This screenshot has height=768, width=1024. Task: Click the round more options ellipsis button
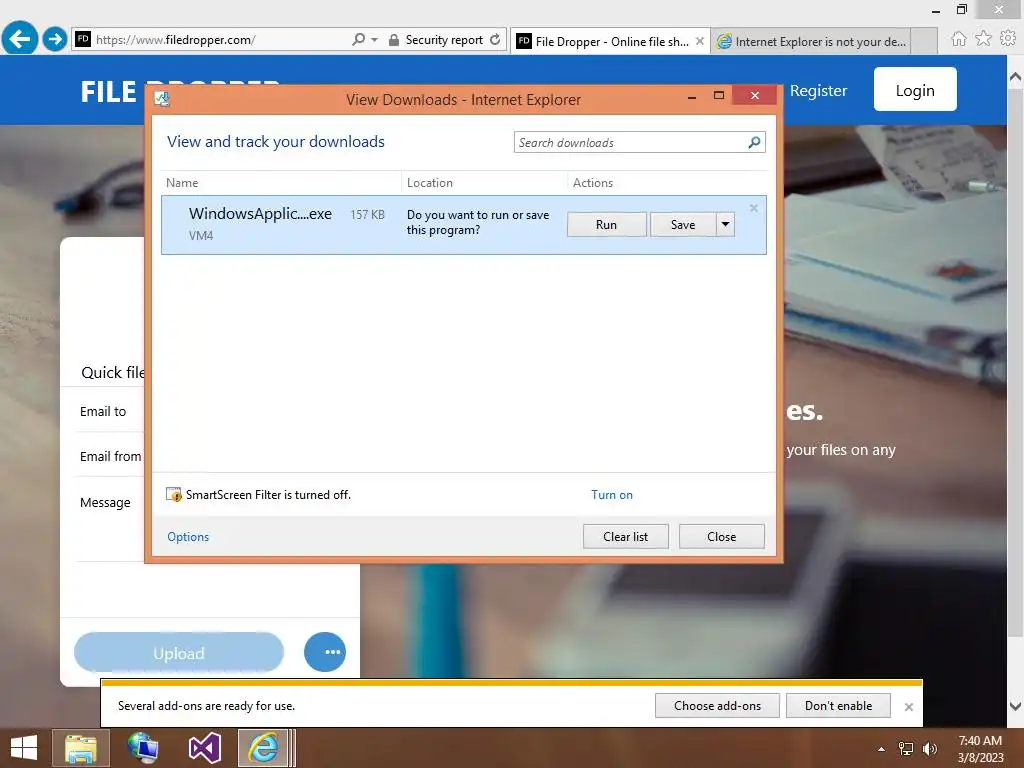pos(325,652)
